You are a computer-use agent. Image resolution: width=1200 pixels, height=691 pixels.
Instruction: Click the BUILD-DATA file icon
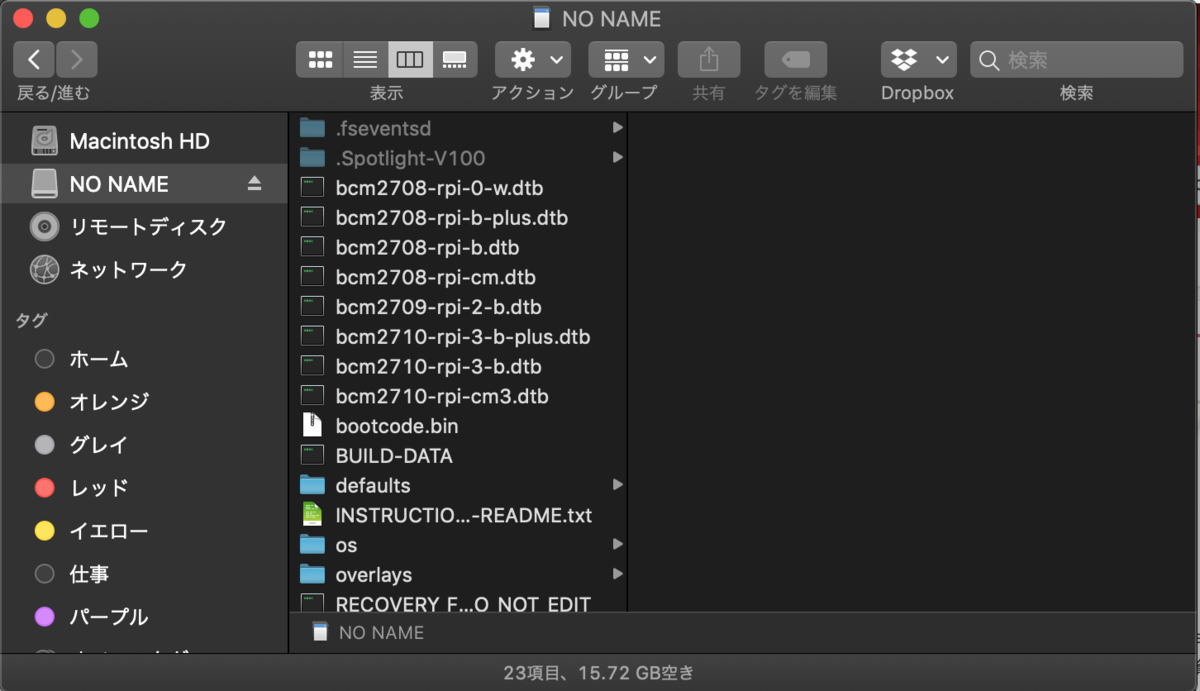pos(313,455)
